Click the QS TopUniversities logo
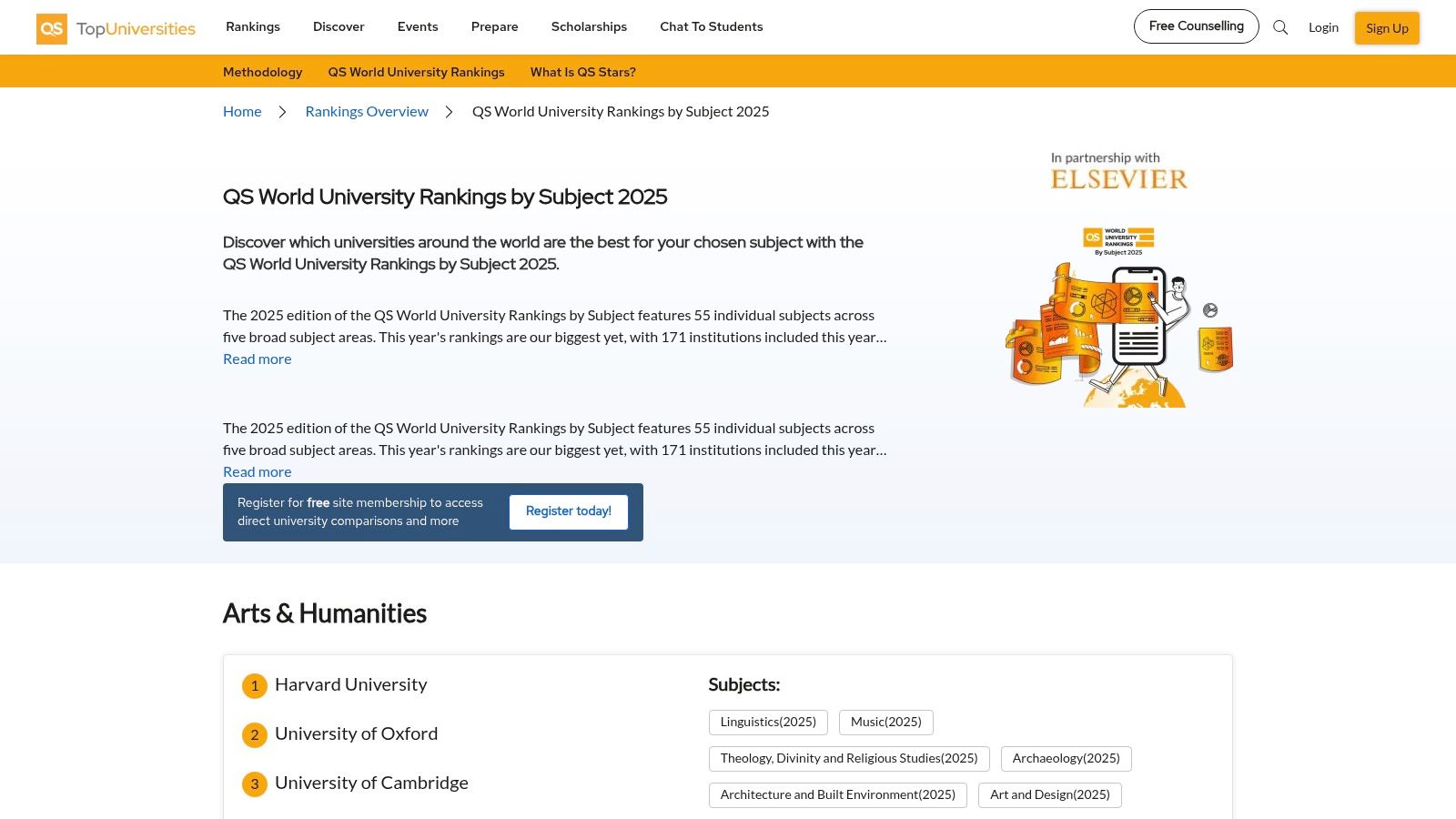This screenshot has width=1456, height=819. (115, 27)
